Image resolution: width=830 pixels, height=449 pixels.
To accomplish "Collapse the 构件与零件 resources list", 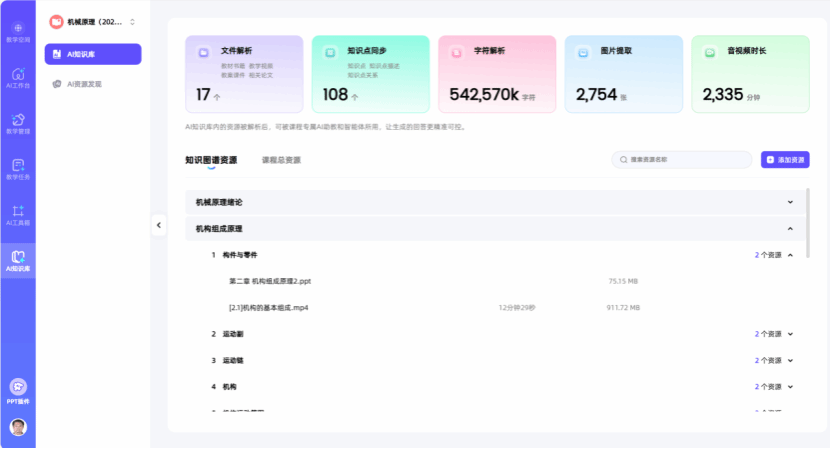I will pyautogui.click(x=790, y=255).
